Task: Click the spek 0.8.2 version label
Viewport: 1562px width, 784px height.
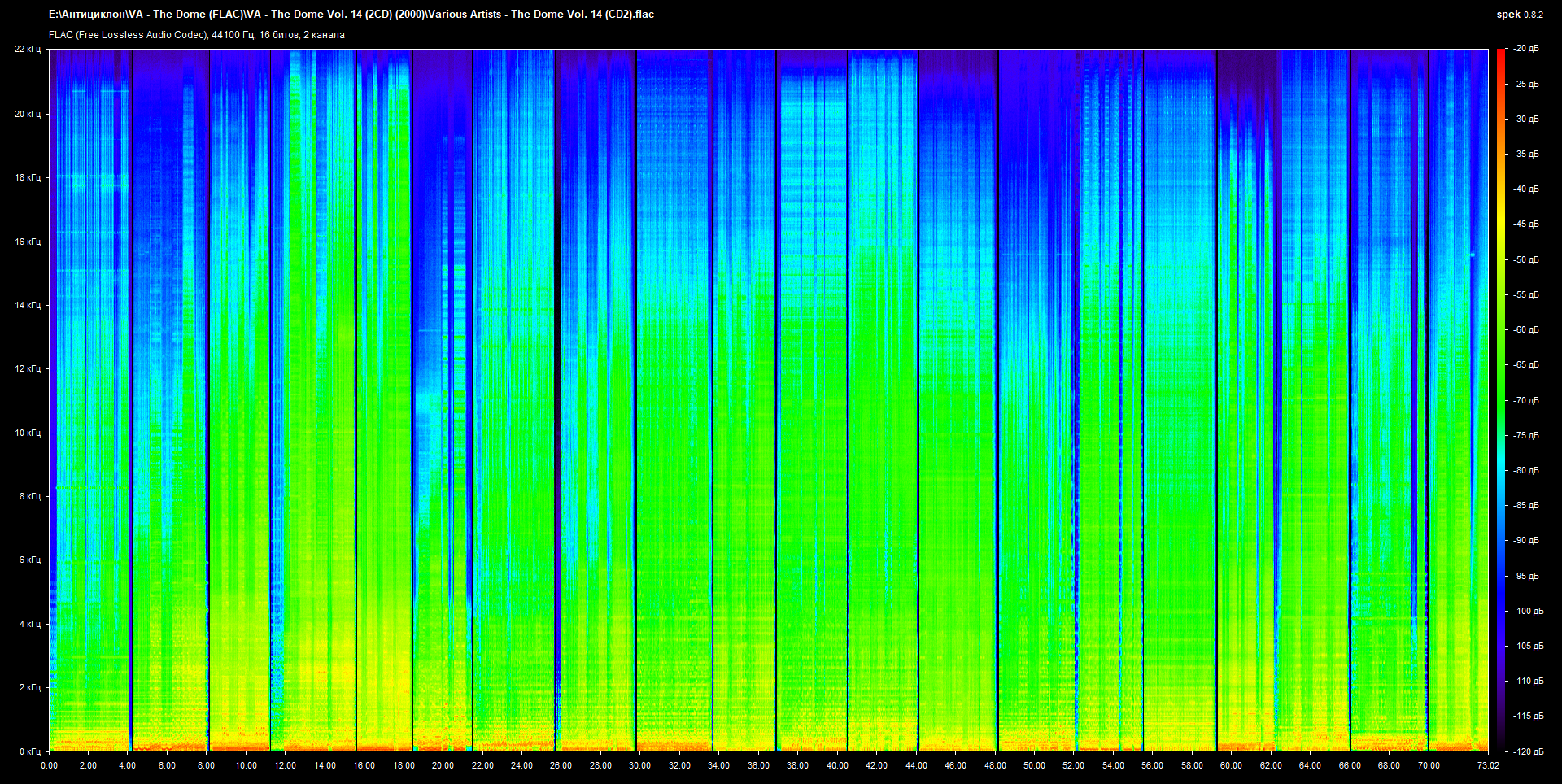Action: pyautogui.click(x=1519, y=15)
